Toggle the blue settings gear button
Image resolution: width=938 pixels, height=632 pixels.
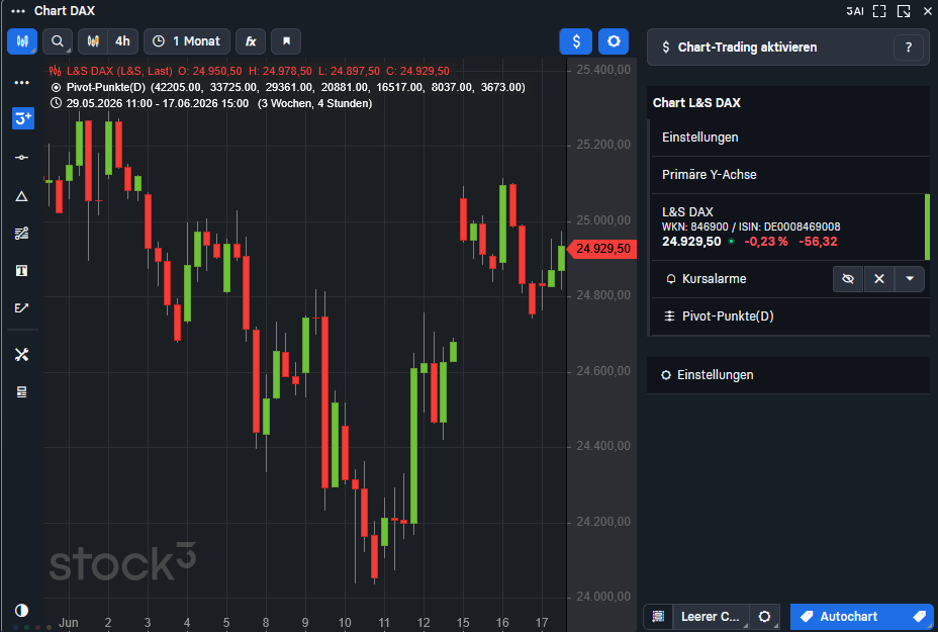(613, 41)
